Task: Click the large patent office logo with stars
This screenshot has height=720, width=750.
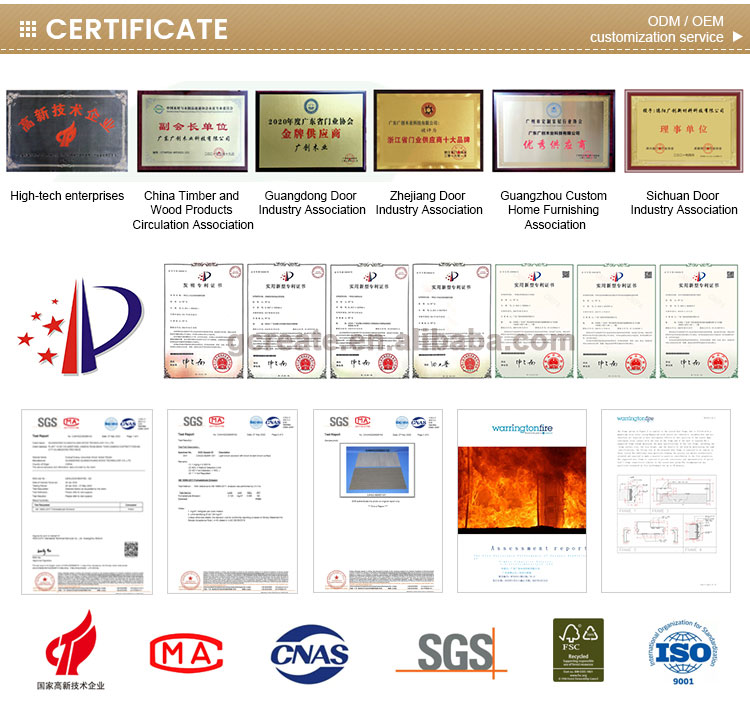Action: (x=80, y=326)
